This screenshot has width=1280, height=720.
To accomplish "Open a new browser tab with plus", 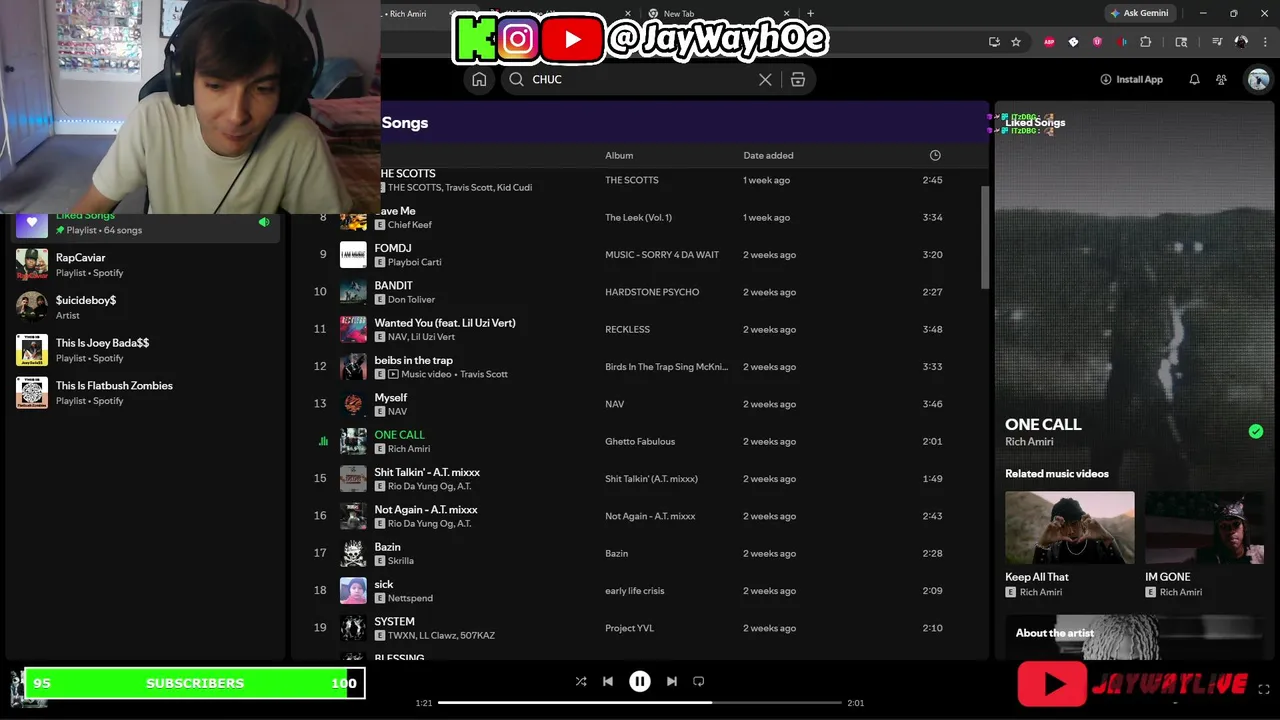I will [810, 13].
